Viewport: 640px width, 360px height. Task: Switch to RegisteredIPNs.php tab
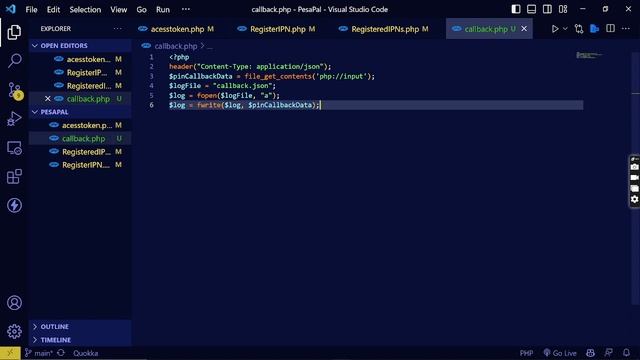pyautogui.click(x=385, y=29)
